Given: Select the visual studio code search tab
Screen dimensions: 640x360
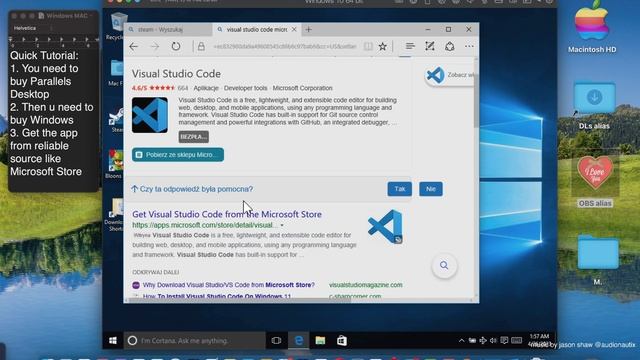Looking at the screenshot, I should click(x=256, y=29).
